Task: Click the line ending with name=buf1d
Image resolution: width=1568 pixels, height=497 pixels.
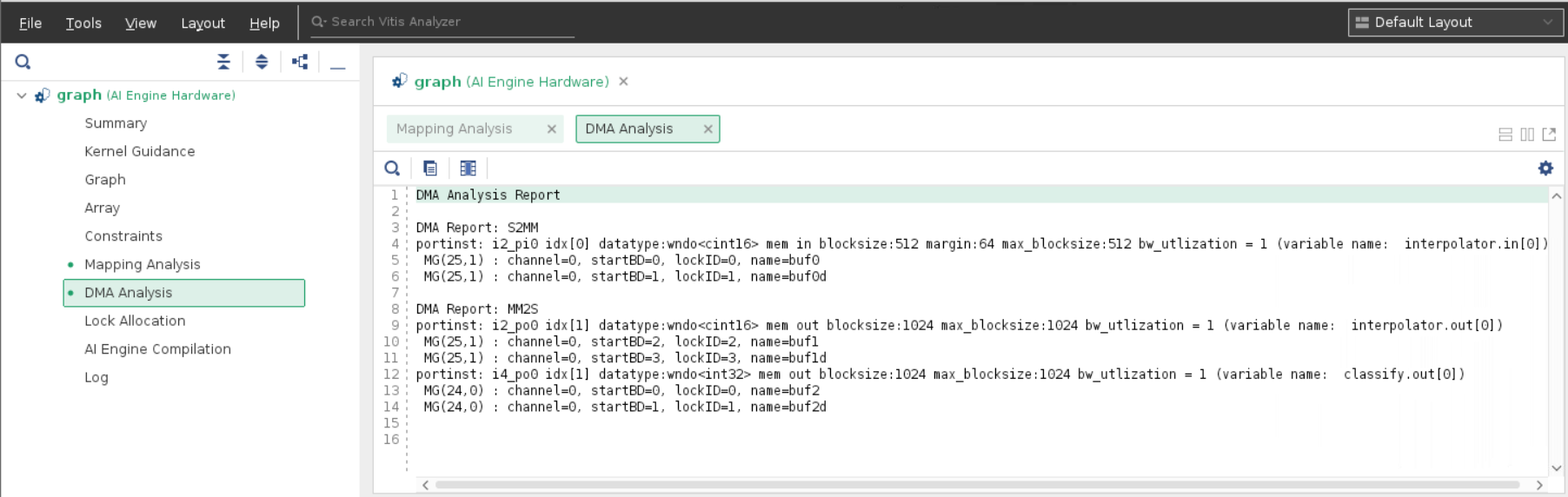Action: (x=625, y=358)
